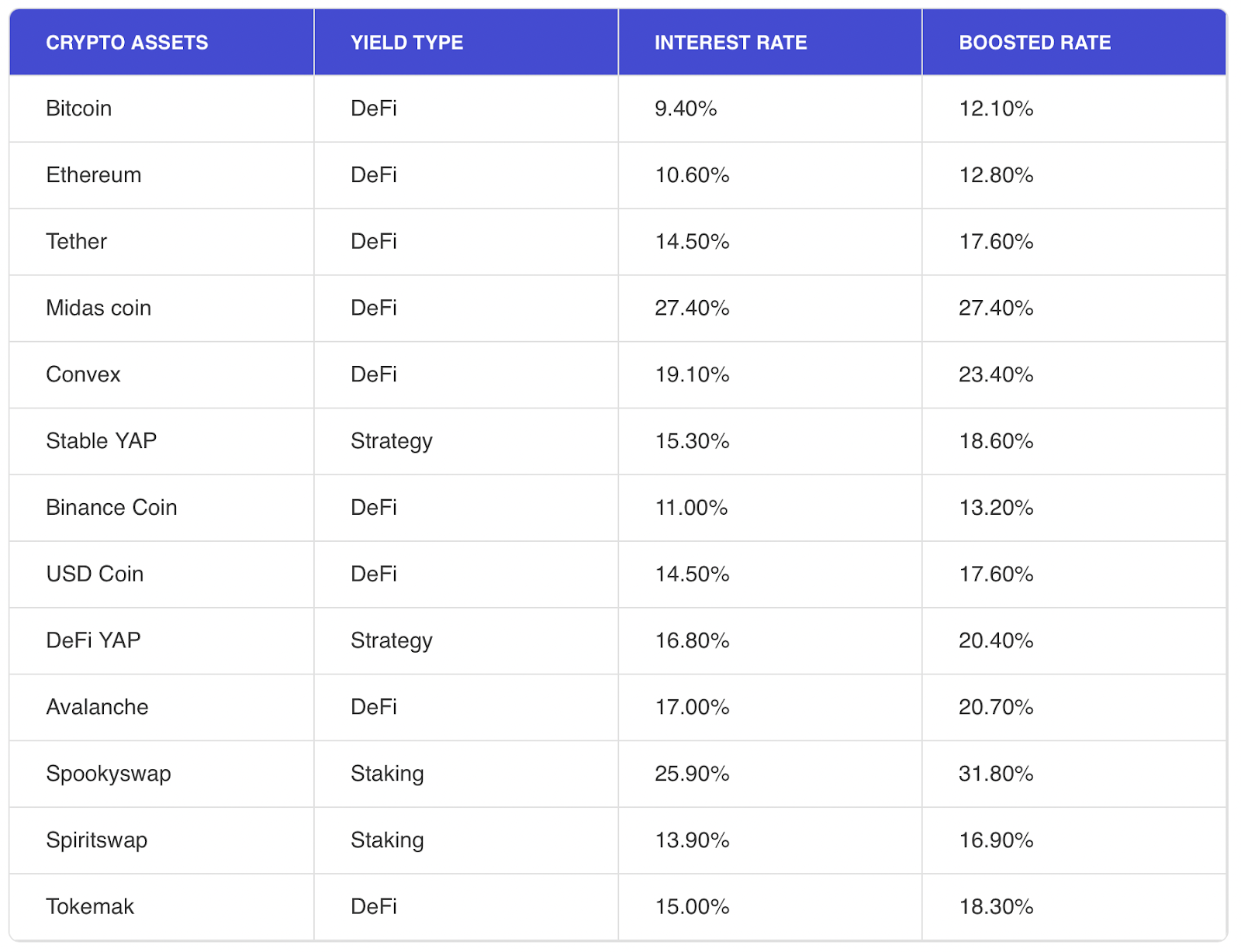Click the DeFi YAP asset name
Image resolution: width=1241 pixels, height=952 pixels.
click(94, 640)
